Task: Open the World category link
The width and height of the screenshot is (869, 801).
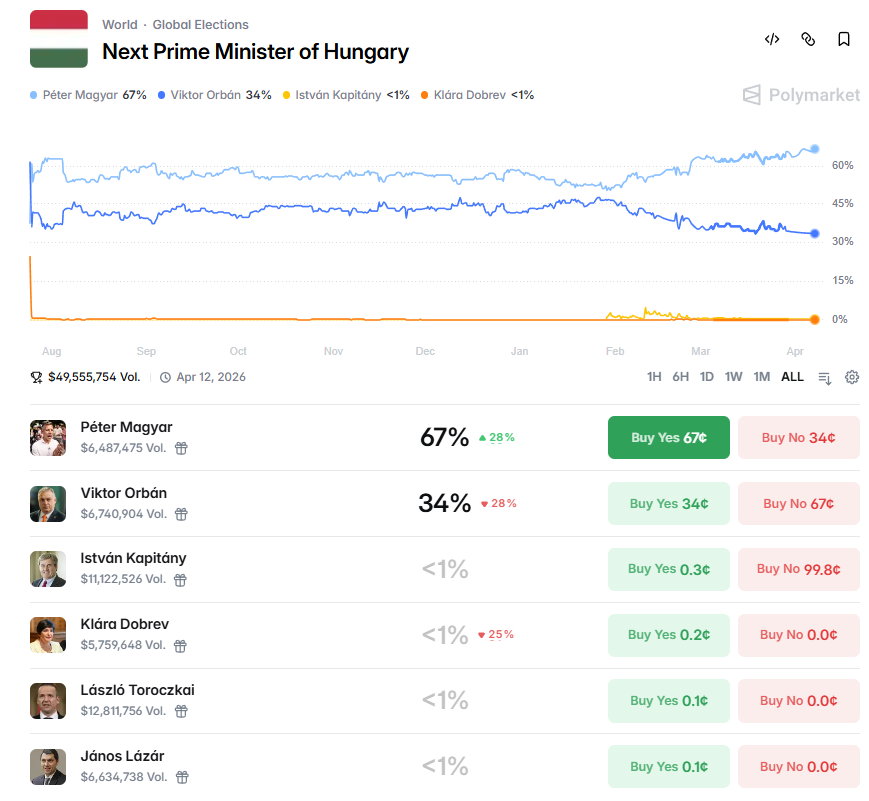Action: [x=120, y=24]
